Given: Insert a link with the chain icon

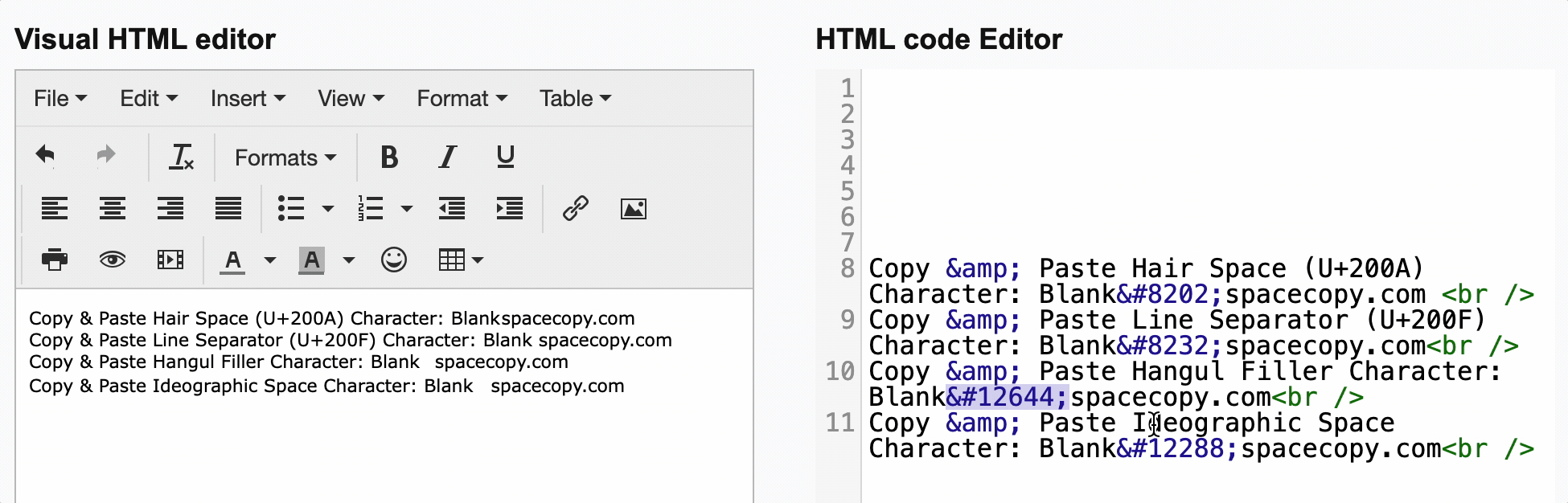Looking at the screenshot, I should pos(575,209).
